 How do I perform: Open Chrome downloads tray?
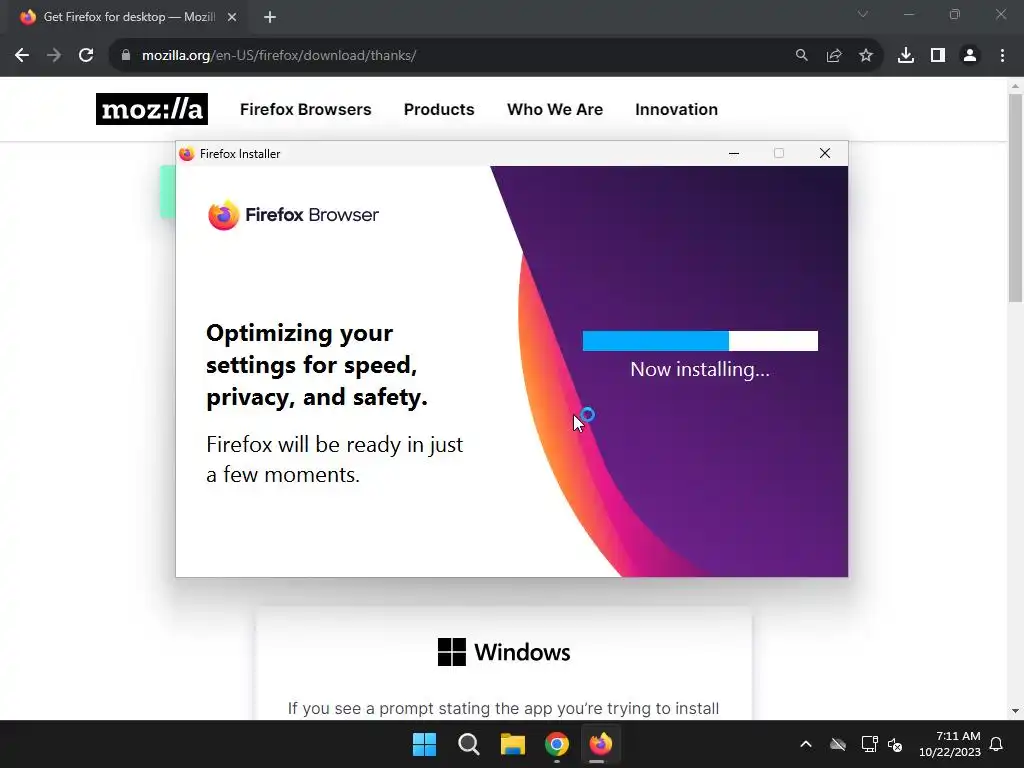pos(906,56)
